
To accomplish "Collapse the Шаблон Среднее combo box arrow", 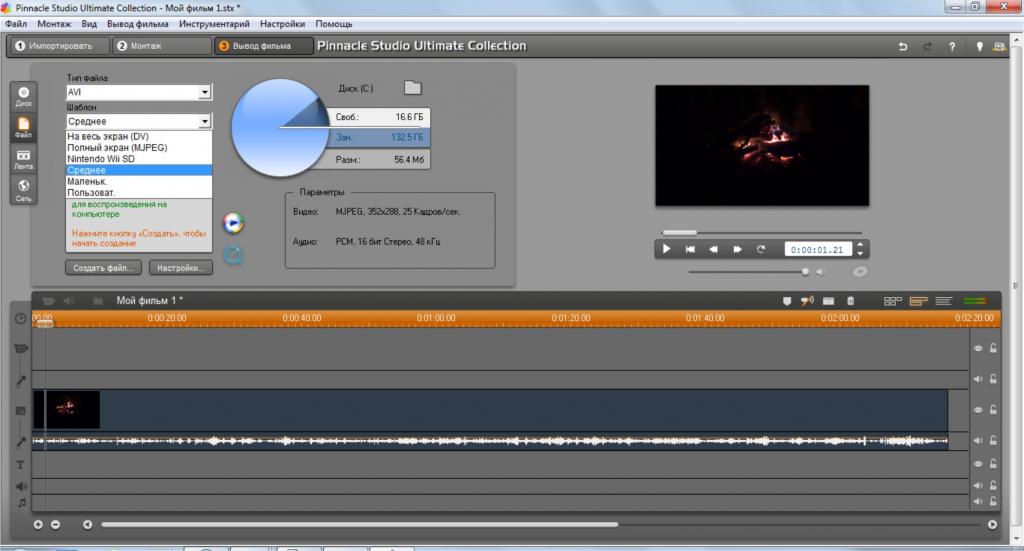I will point(204,121).
